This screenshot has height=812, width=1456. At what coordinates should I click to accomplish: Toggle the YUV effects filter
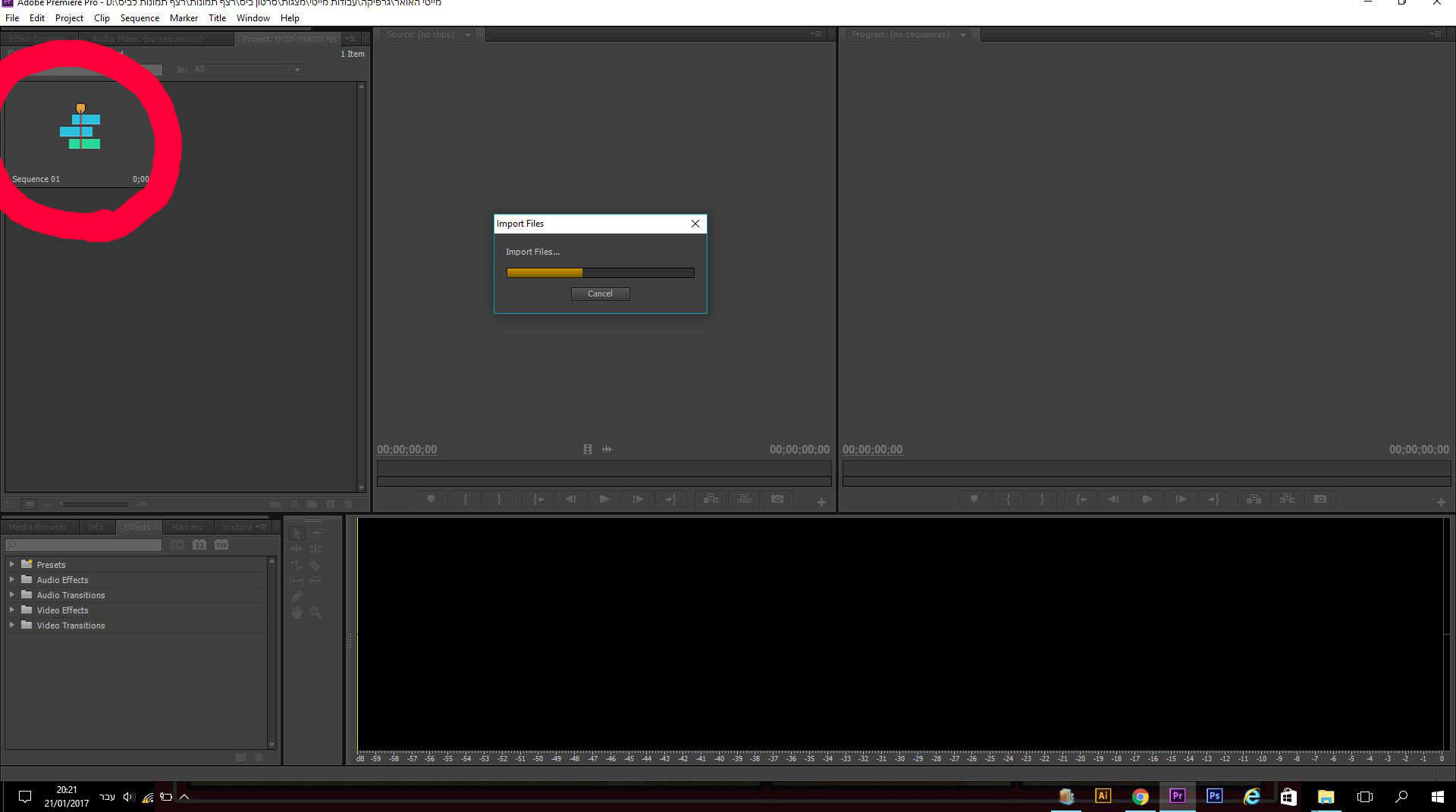tap(221, 545)
